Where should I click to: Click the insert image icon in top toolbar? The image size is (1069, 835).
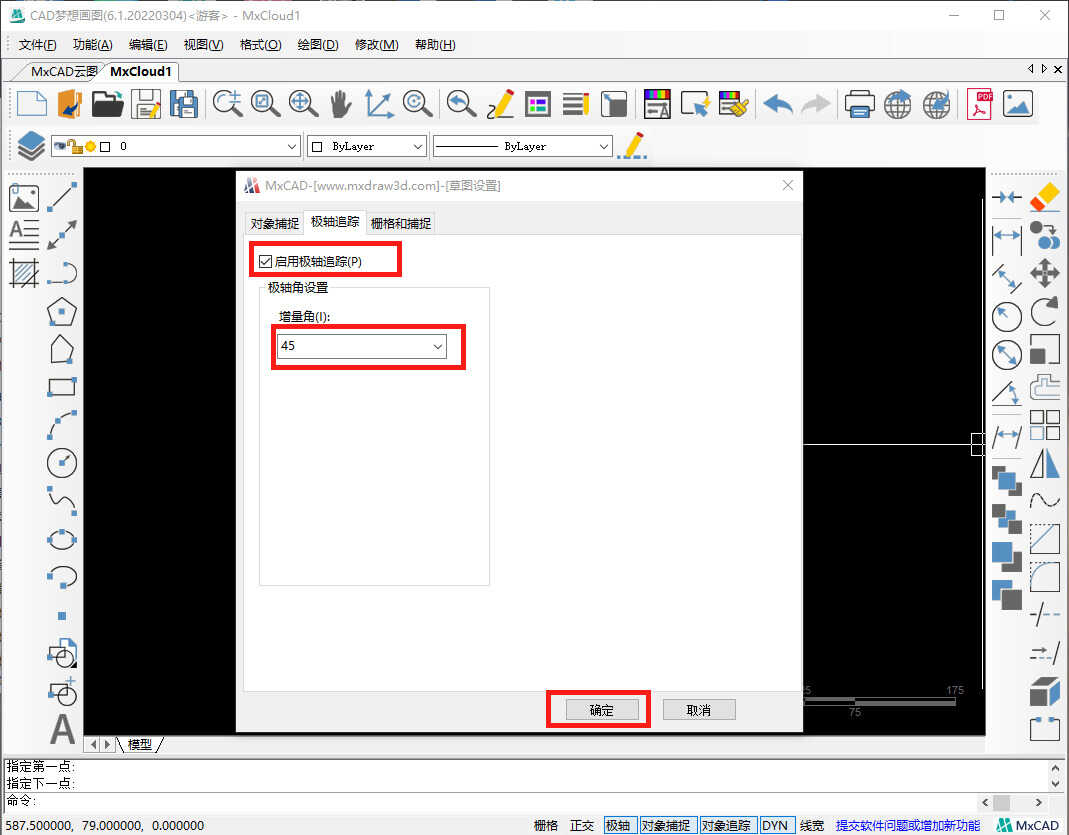coord(1018,104)
